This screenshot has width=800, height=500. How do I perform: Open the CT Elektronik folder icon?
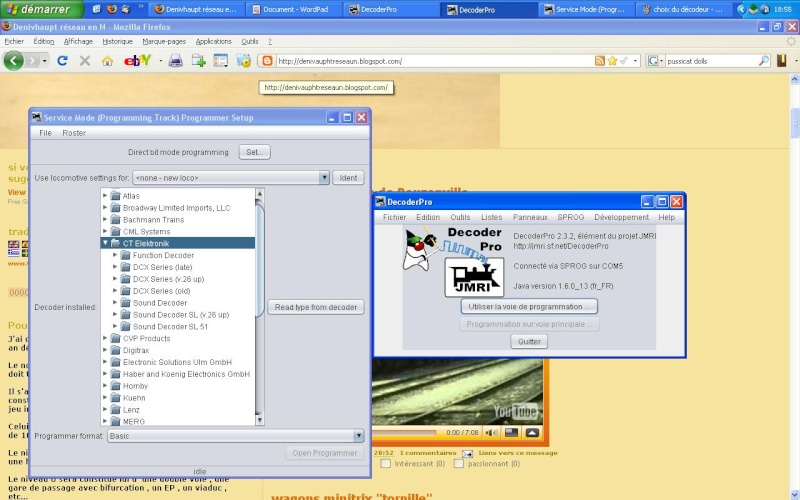pyautogui.click(x=115, y=243)
